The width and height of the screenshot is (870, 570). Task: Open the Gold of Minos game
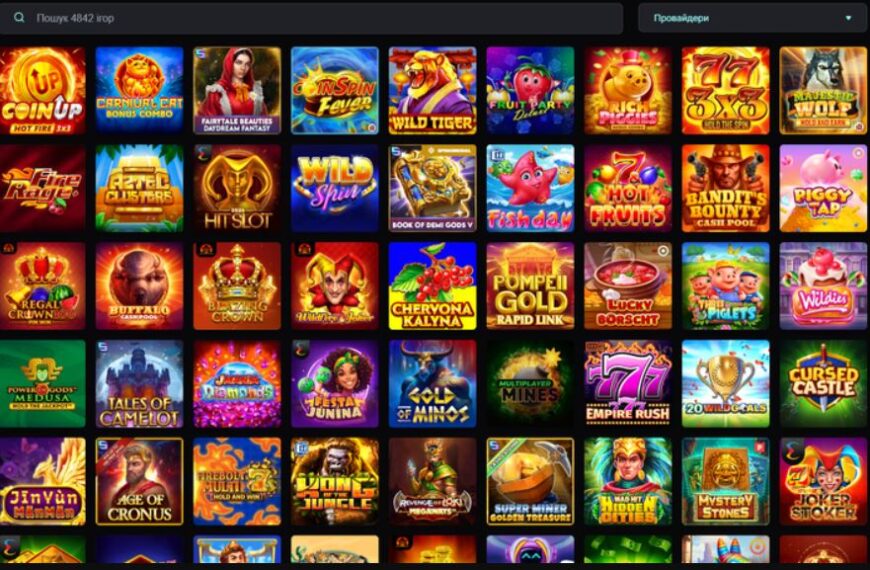pos(432,384)
